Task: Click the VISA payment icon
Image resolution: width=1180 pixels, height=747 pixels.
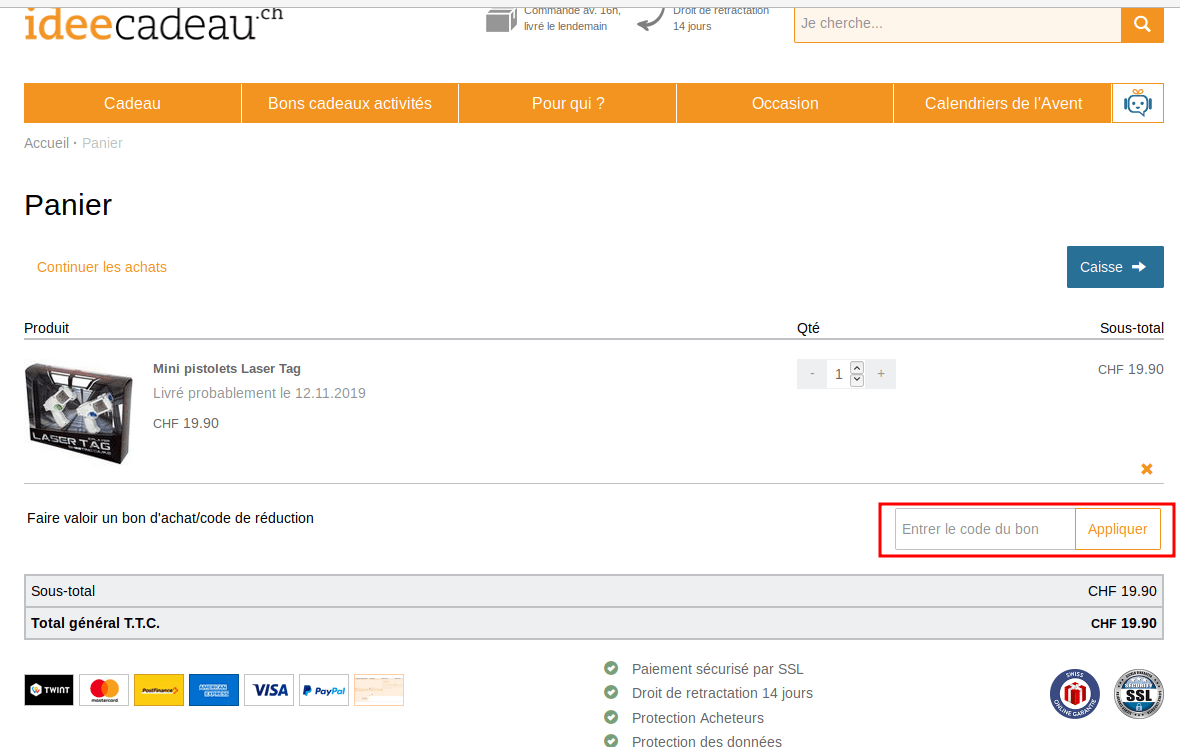Action: tap(268, 690)
